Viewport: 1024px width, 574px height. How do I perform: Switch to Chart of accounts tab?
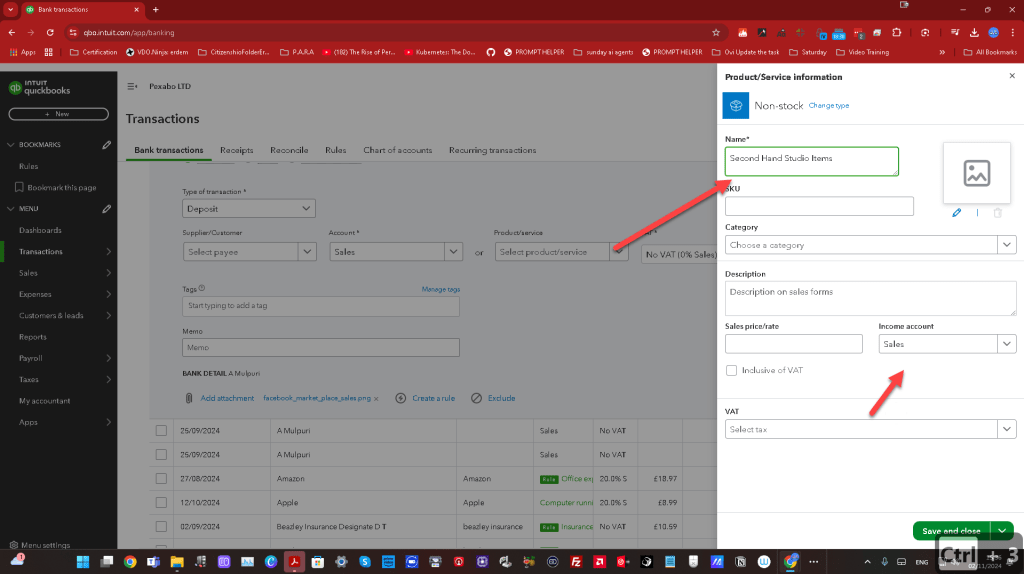398,150
